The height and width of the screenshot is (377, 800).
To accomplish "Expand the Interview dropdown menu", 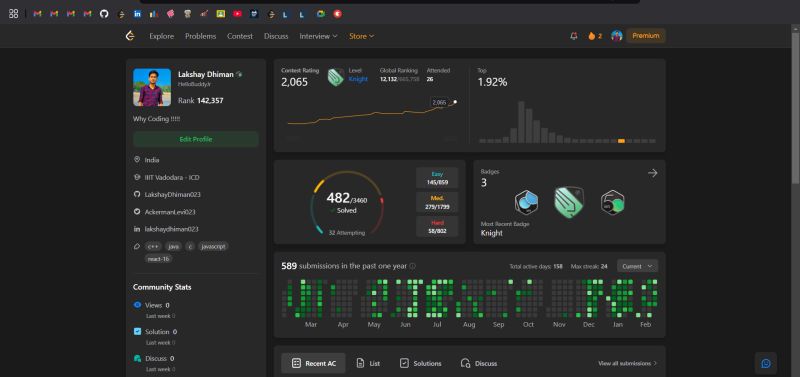I will click(318, 36).
